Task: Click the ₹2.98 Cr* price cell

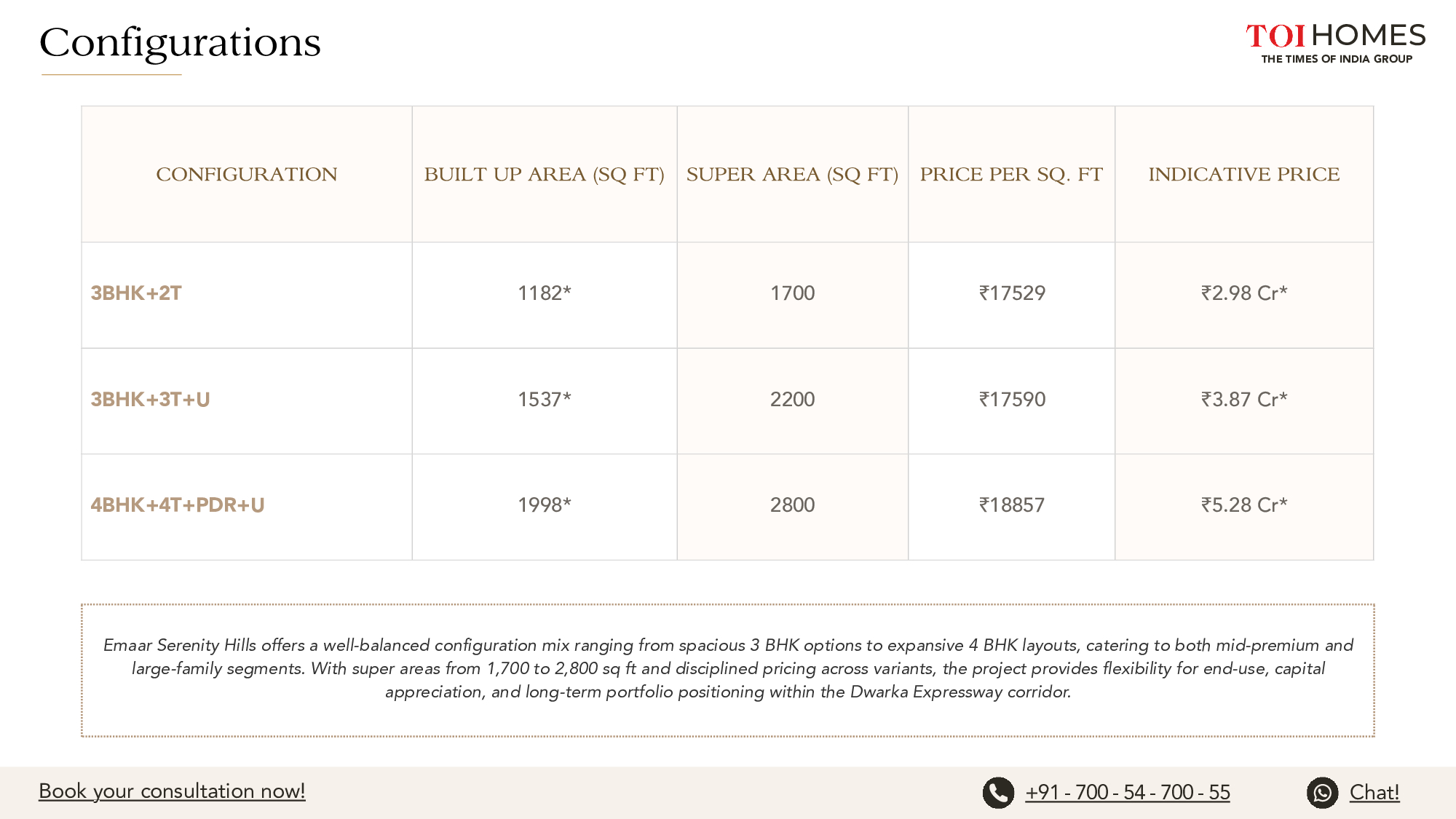Action: click(x=1243, y=293)
